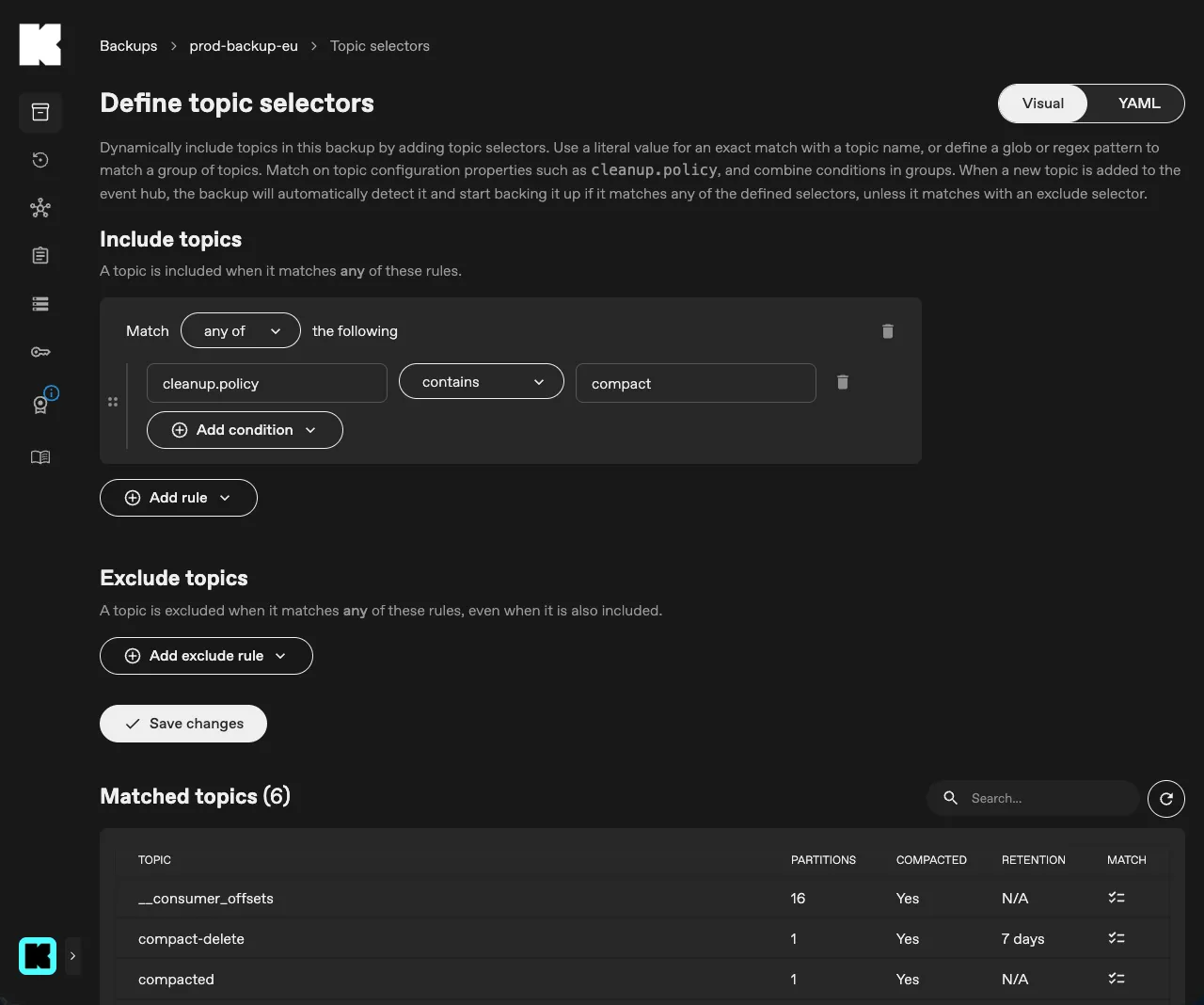The image size is (1204, 1005).
Task: Open the credentials key sidebar icon
Action: (40, 352)
